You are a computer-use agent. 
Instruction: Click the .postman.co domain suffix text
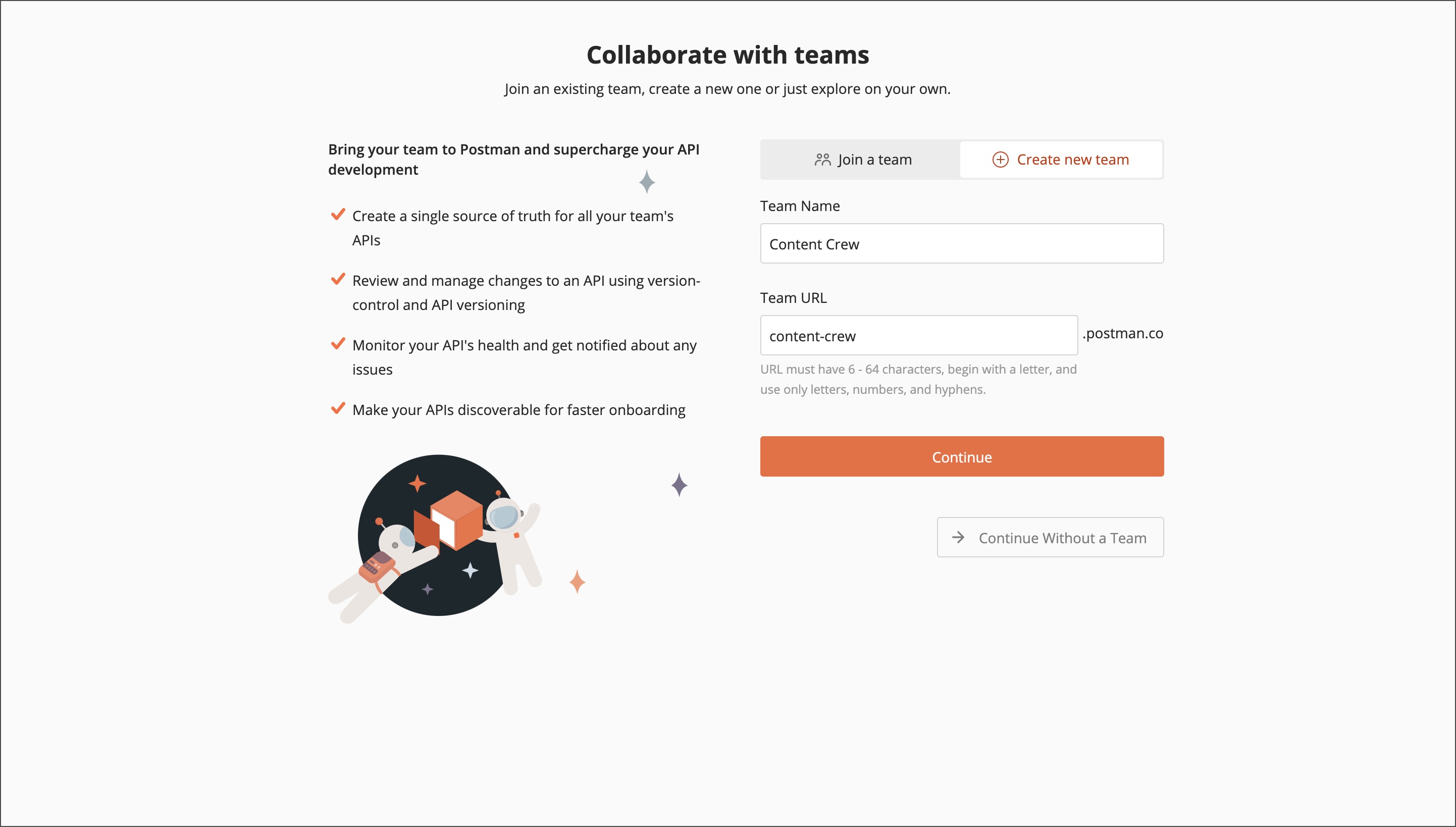(1123, 333)
